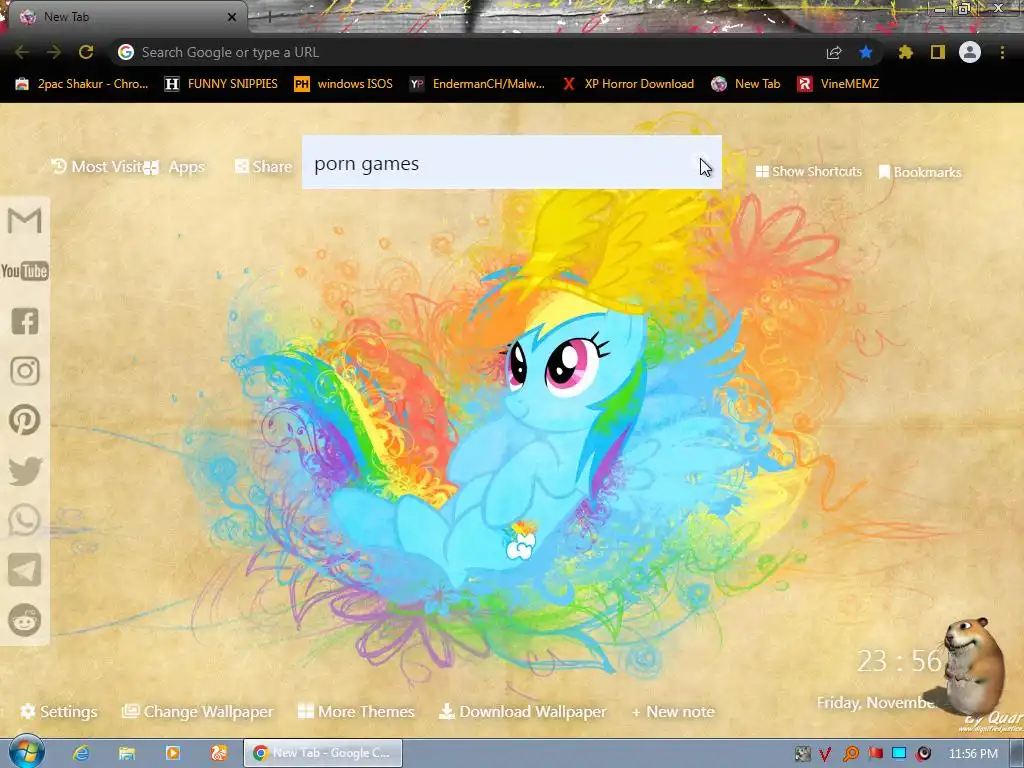
Task: Open windows ISOS bookmark
Action: click(343, 84)
